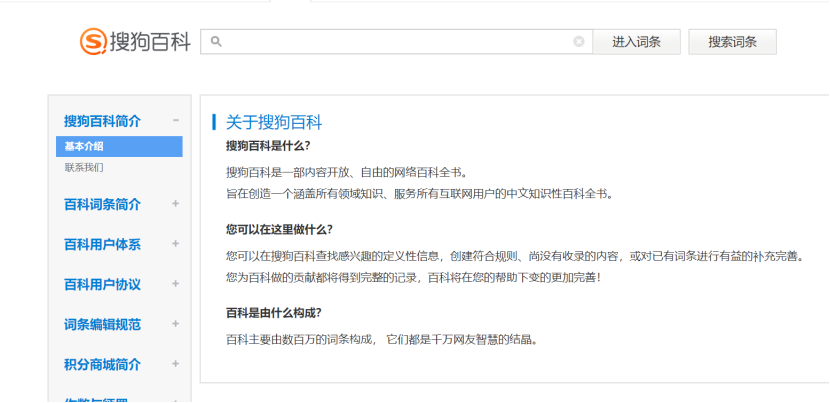Click the magnifier icon in search box
Image resolution: width=830 pixels, height=403 pixels.
(215, 42)
